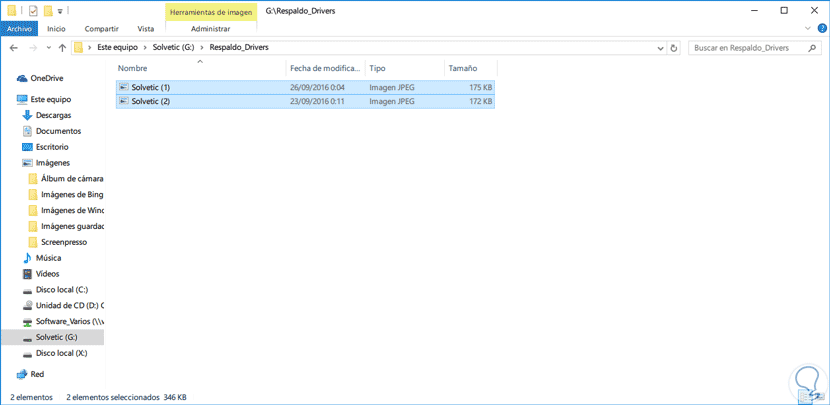Click the Solvetic (1) file name

coord(150,87)
